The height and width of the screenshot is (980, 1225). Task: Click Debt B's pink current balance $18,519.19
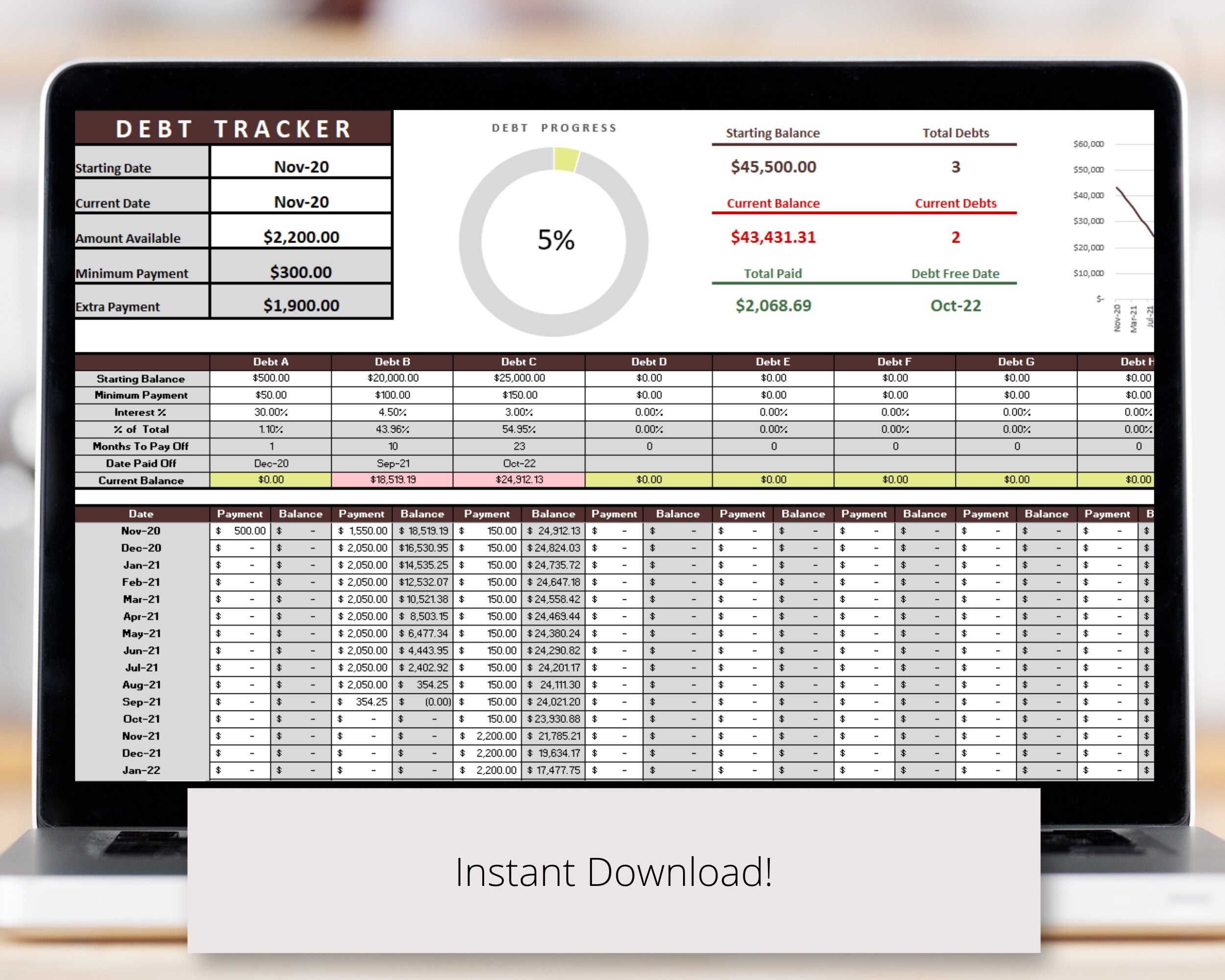pyautogui.click(x=392, y=480)
